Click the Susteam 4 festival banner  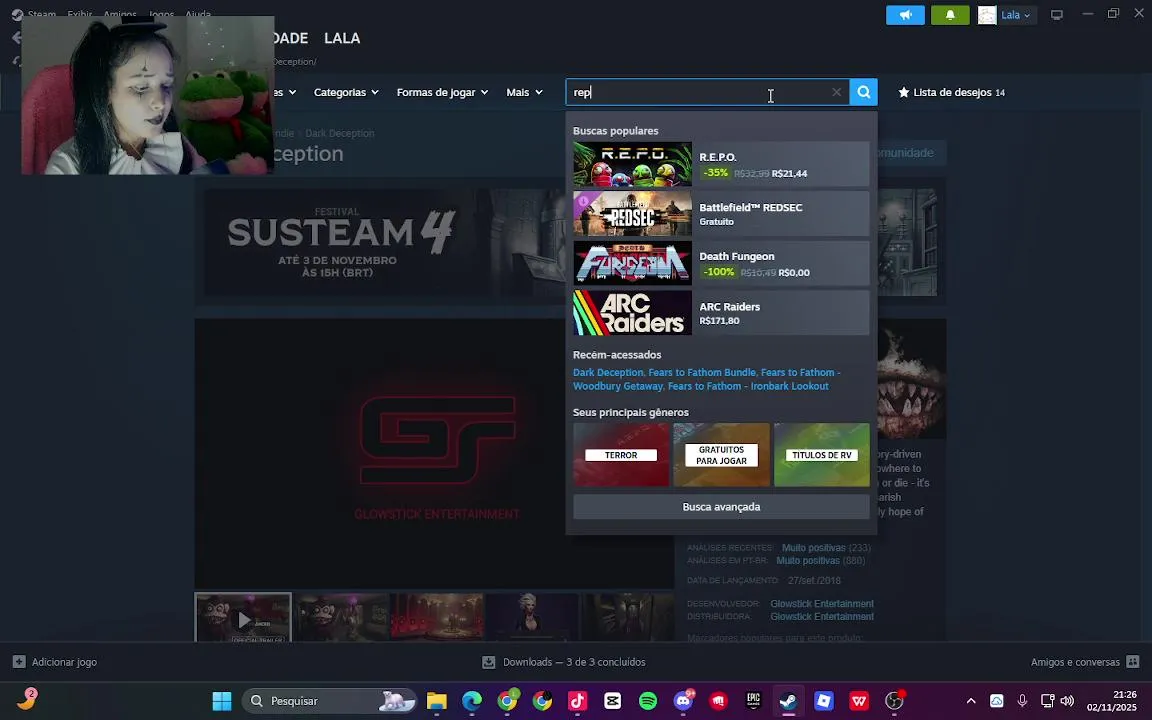coord(382,242)
